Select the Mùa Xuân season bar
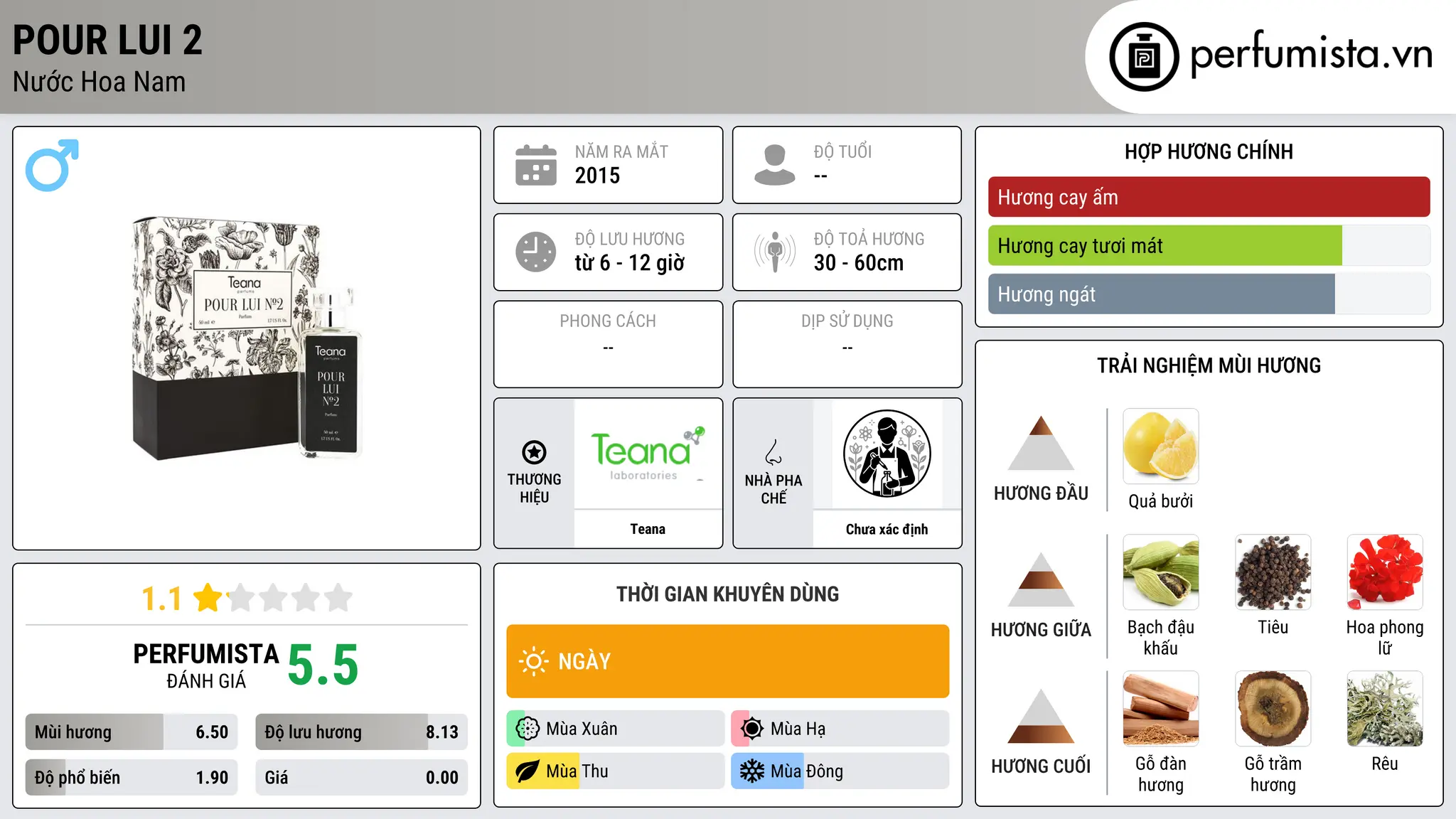 point(616,729)
